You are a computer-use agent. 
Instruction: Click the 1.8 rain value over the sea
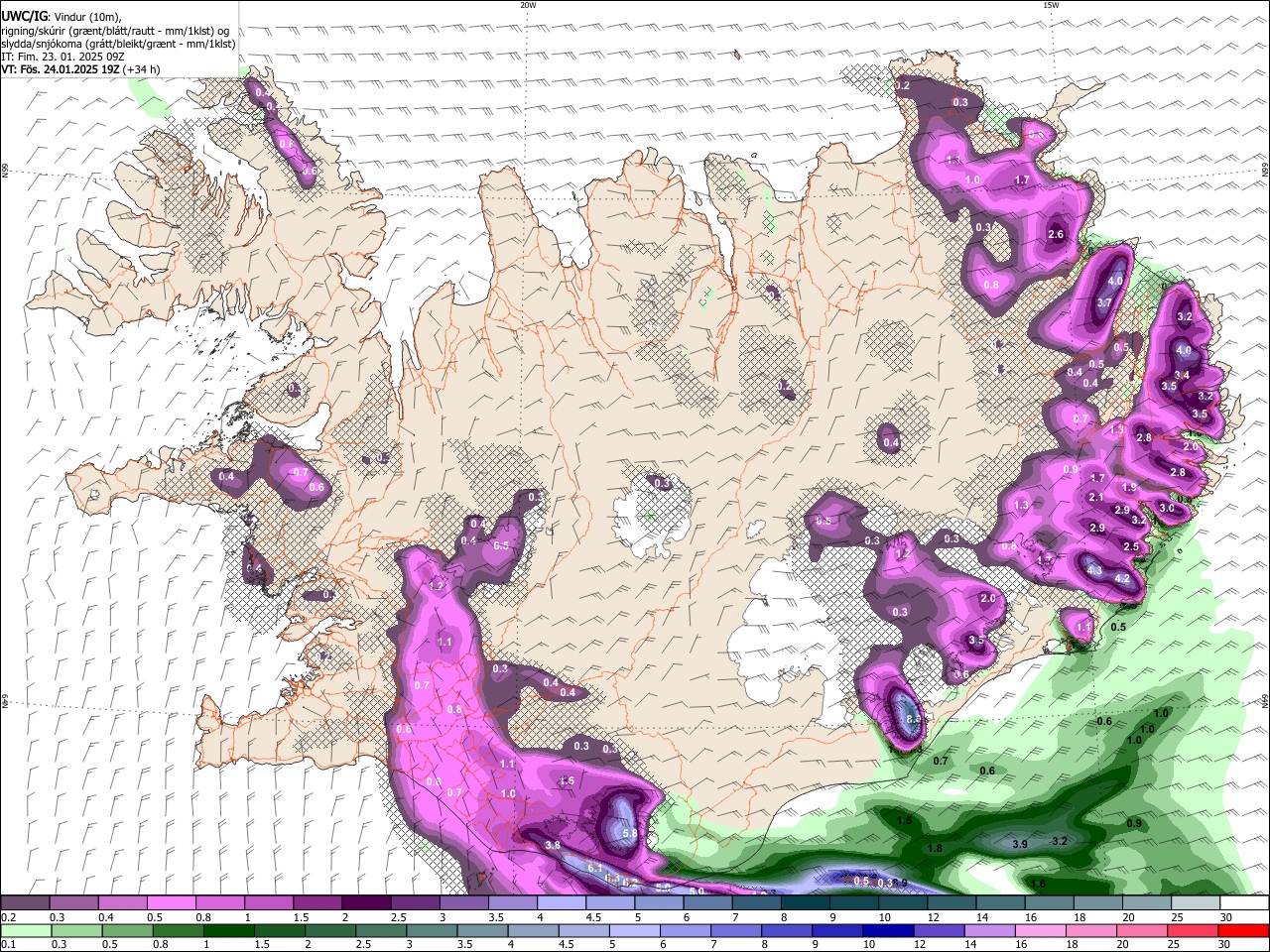[935, 849]
